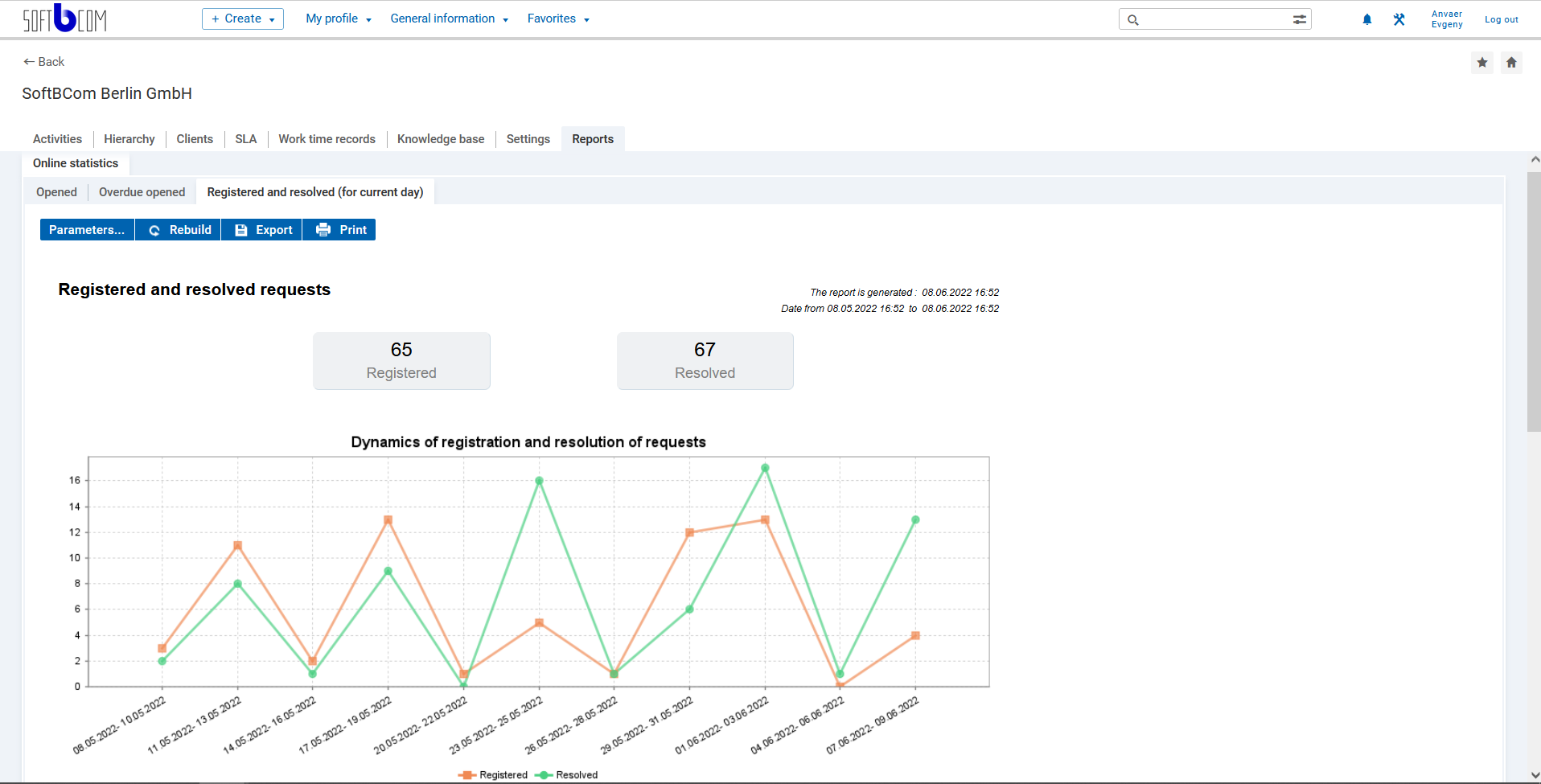
Task: Click the Rebuild refresh icon
Action: [x=154, y=229]
